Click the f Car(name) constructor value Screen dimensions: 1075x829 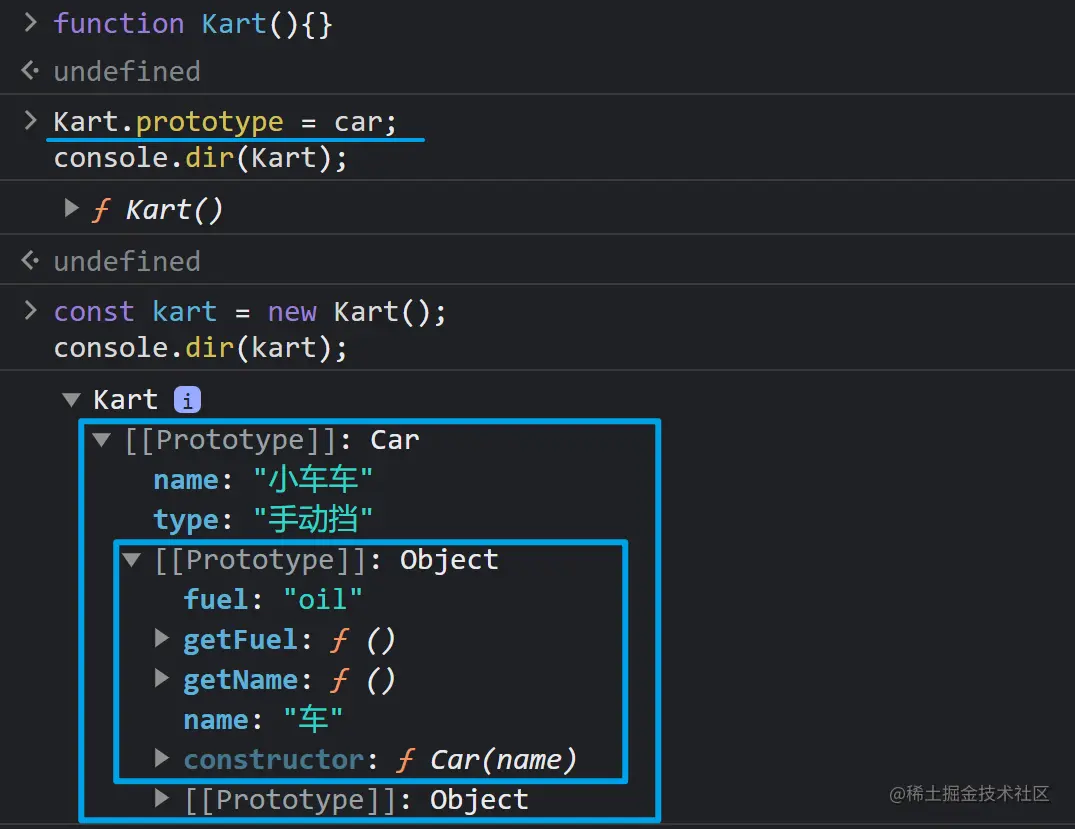point(487,760)
